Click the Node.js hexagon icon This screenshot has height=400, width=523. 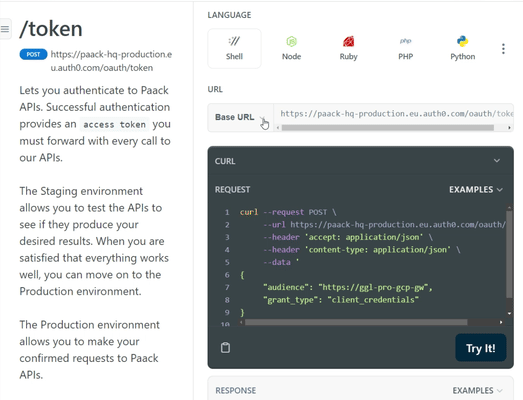[292, 42]
